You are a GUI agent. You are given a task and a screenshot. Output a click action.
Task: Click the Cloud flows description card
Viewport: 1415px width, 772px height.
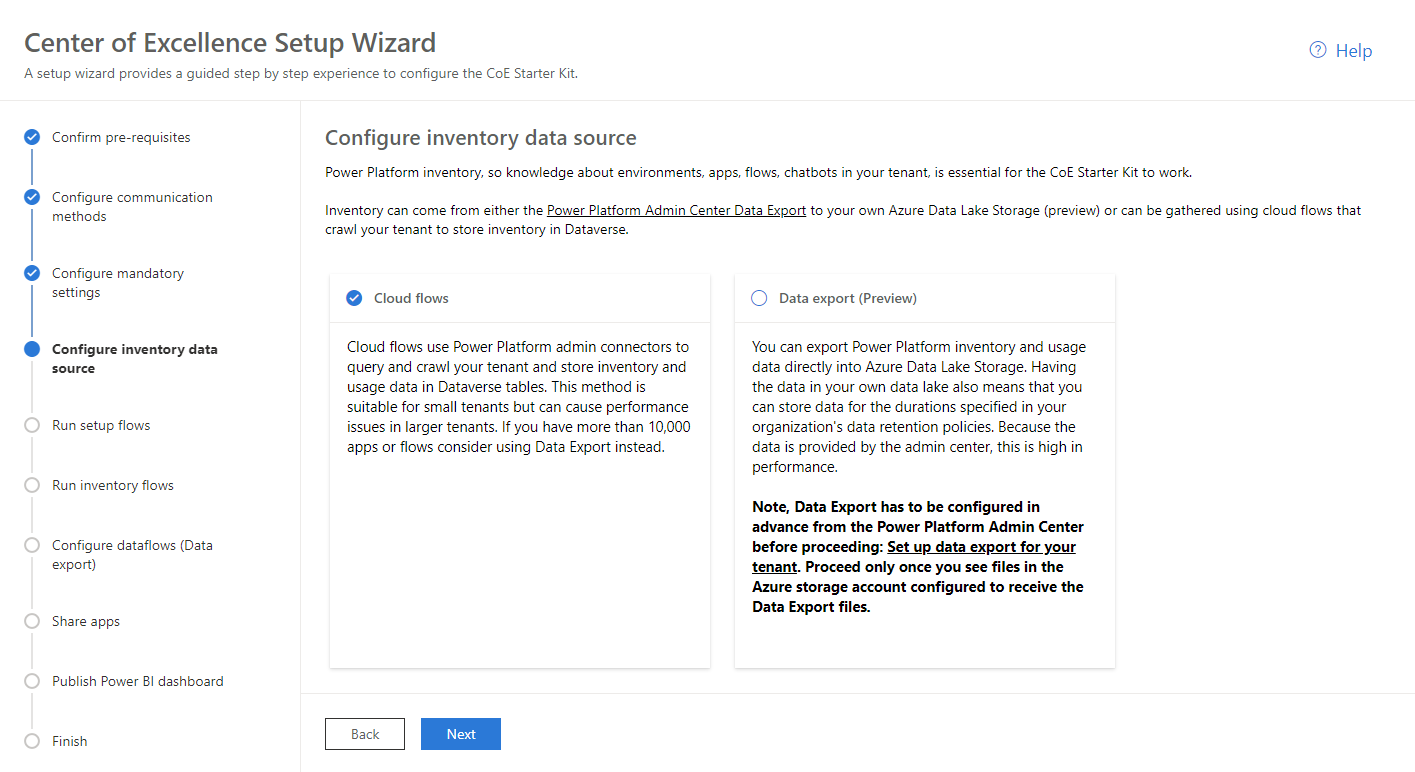pyautogui.click(x=520, y=471)
